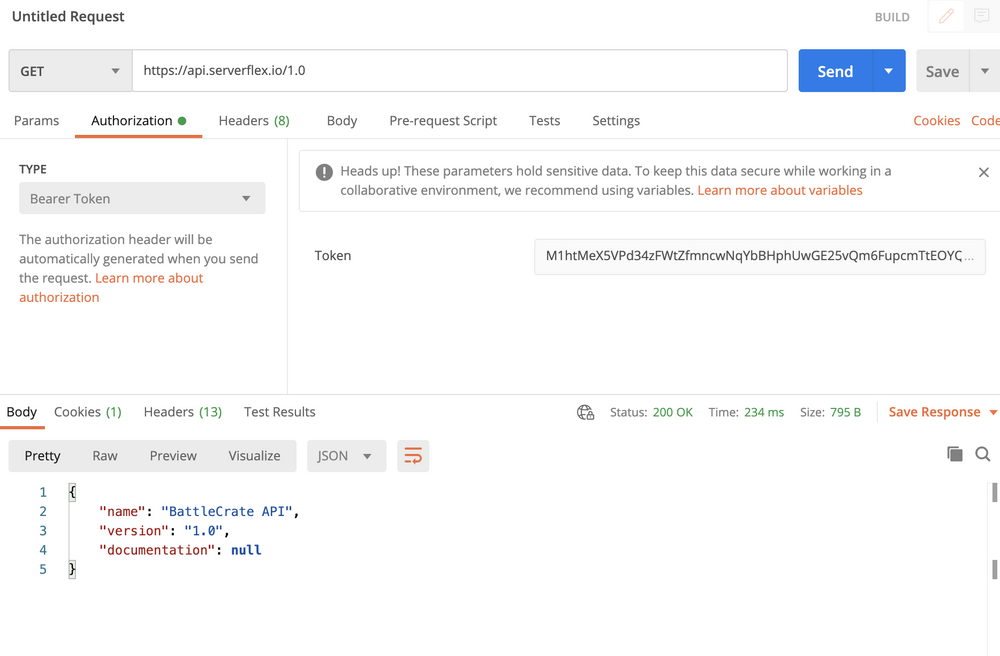Click the warning exclamation icon in the notice
The image size is (1000, 656).
click(x=324, y=172)
